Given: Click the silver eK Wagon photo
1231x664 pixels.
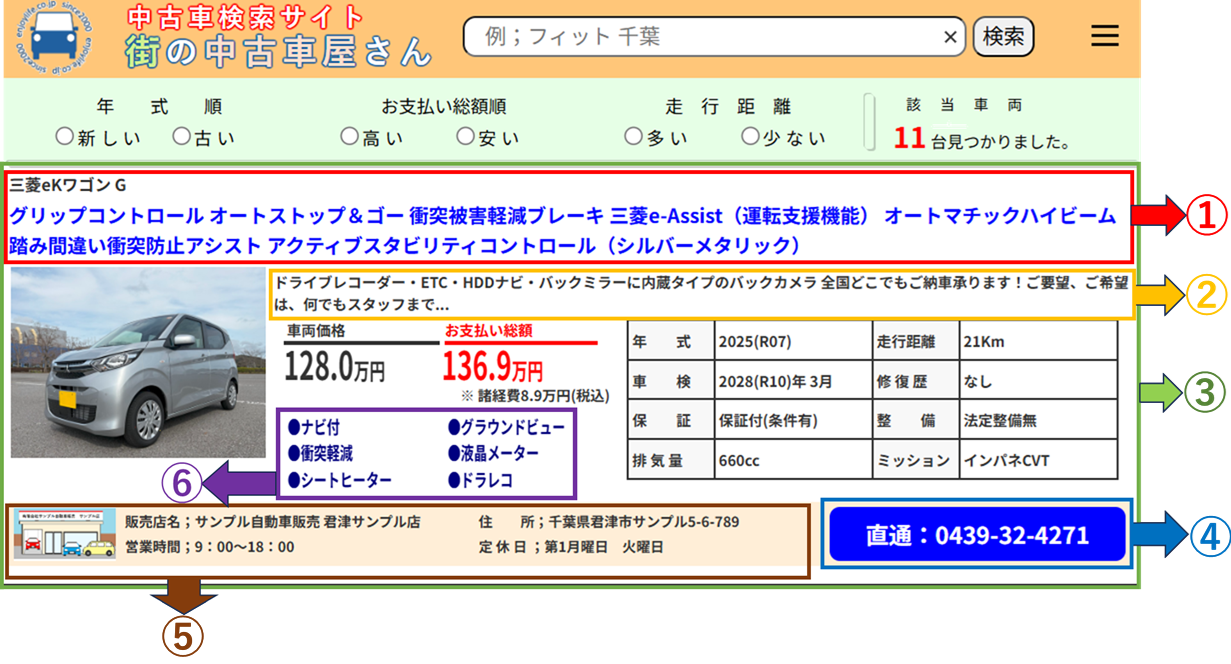Looking at the screenshot, I should click(x=137, y=362).
